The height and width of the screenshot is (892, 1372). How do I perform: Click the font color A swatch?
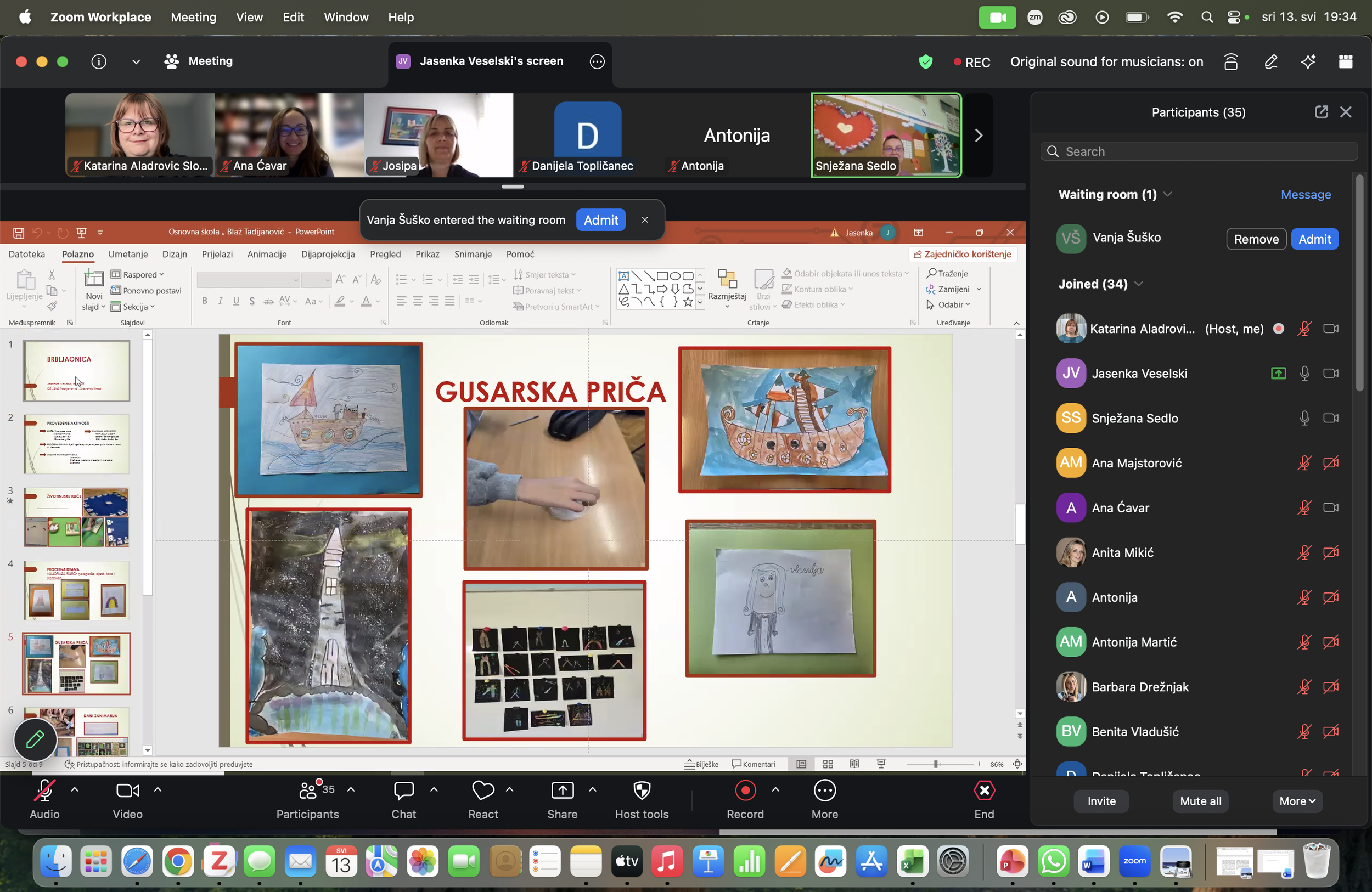(x=366, y=301)
